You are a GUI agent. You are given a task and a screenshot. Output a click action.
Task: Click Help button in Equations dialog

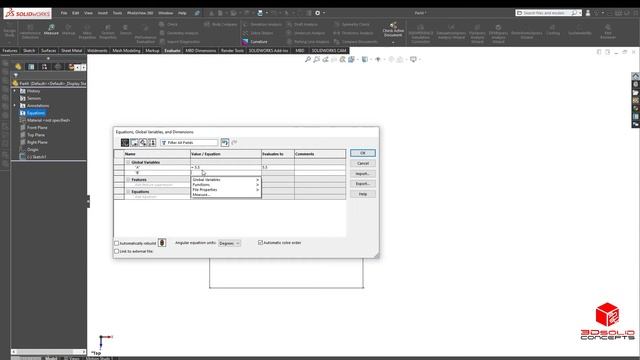(363, 194)
